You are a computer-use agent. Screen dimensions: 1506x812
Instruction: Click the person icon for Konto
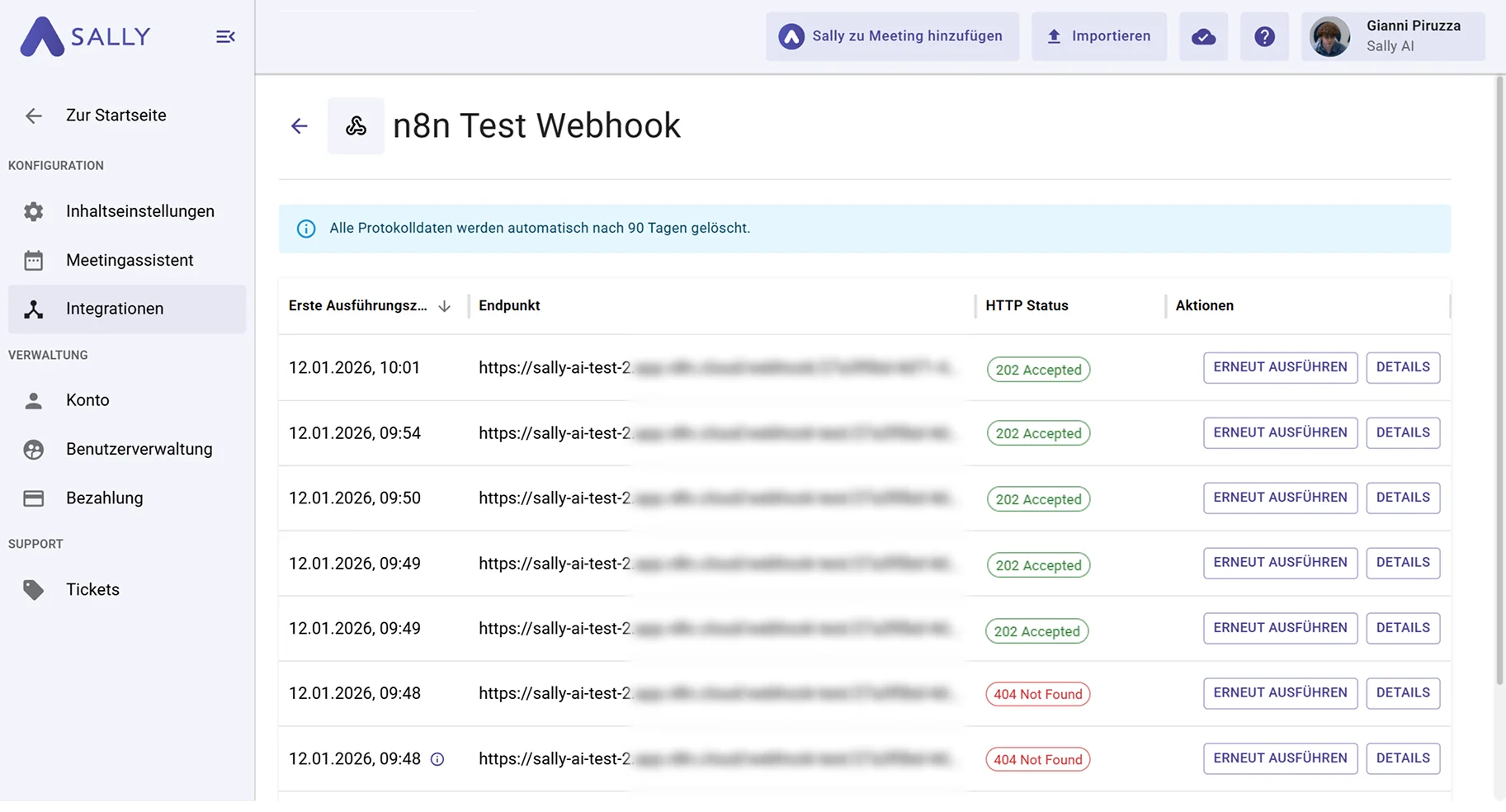pos(33,400)
